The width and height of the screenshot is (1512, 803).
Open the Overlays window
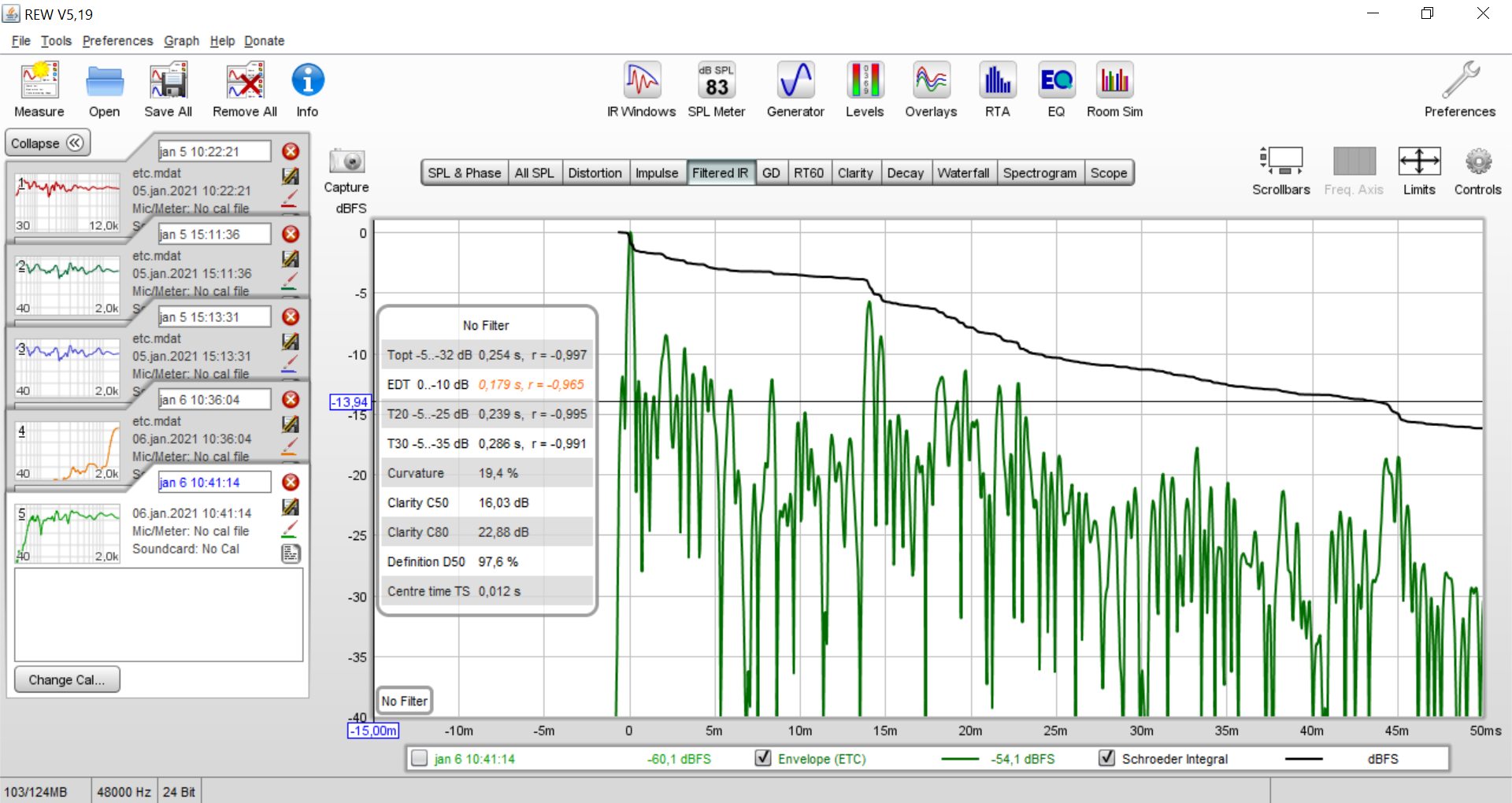(x=931, y=89)
